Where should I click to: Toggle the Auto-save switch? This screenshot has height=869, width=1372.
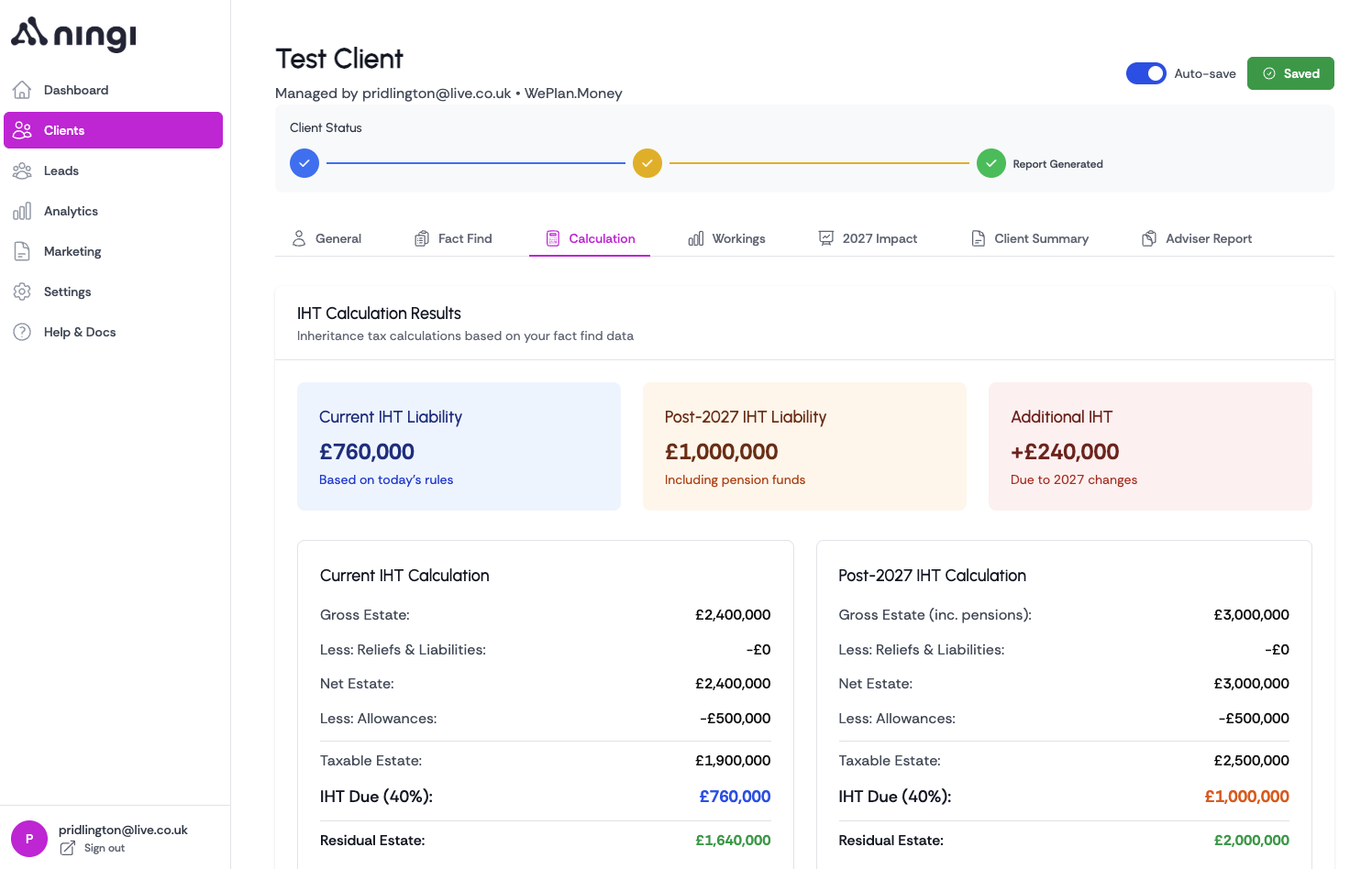[x=1145, y=73]
